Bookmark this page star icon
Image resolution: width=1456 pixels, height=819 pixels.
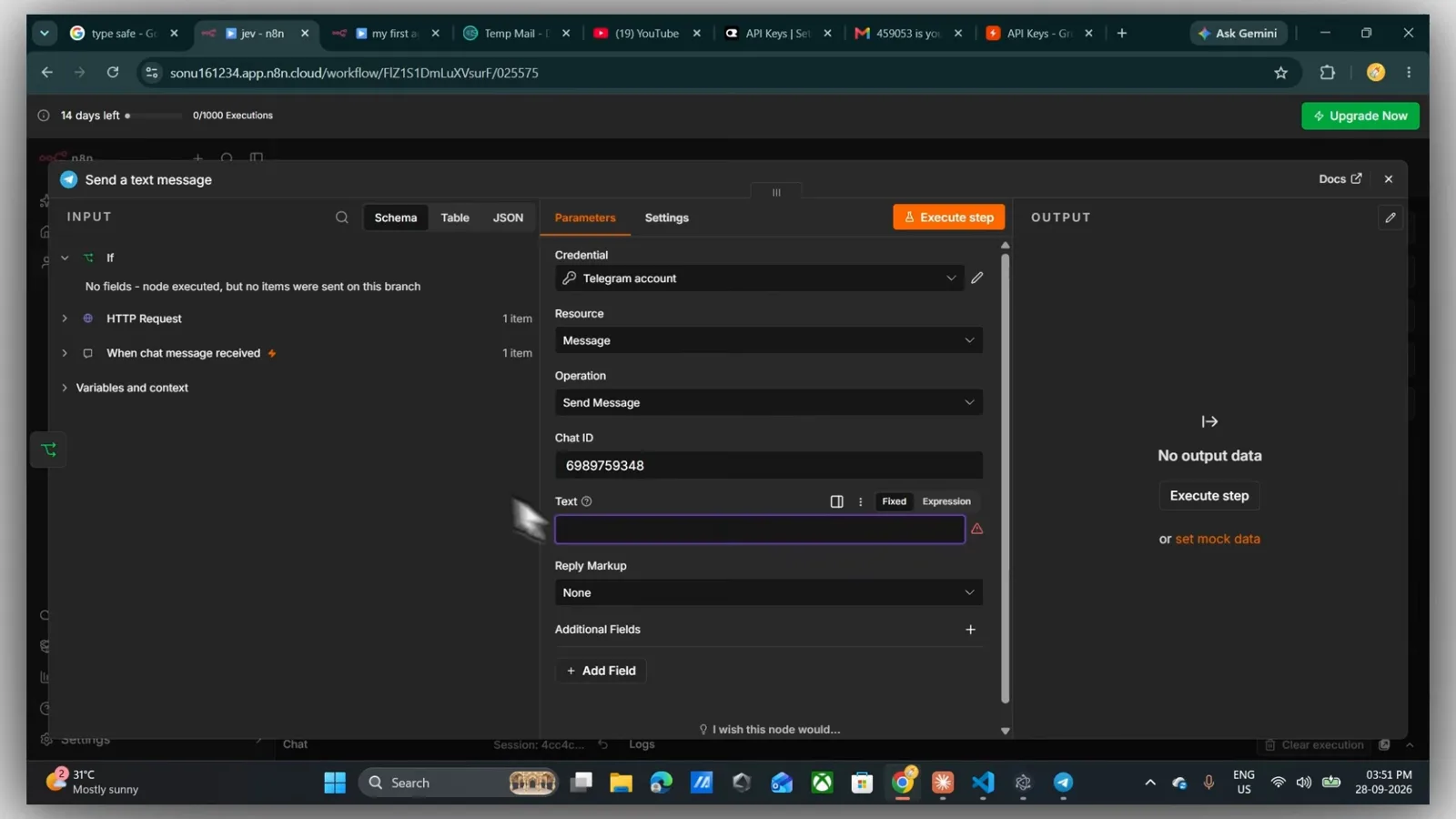pos(1280,73)
